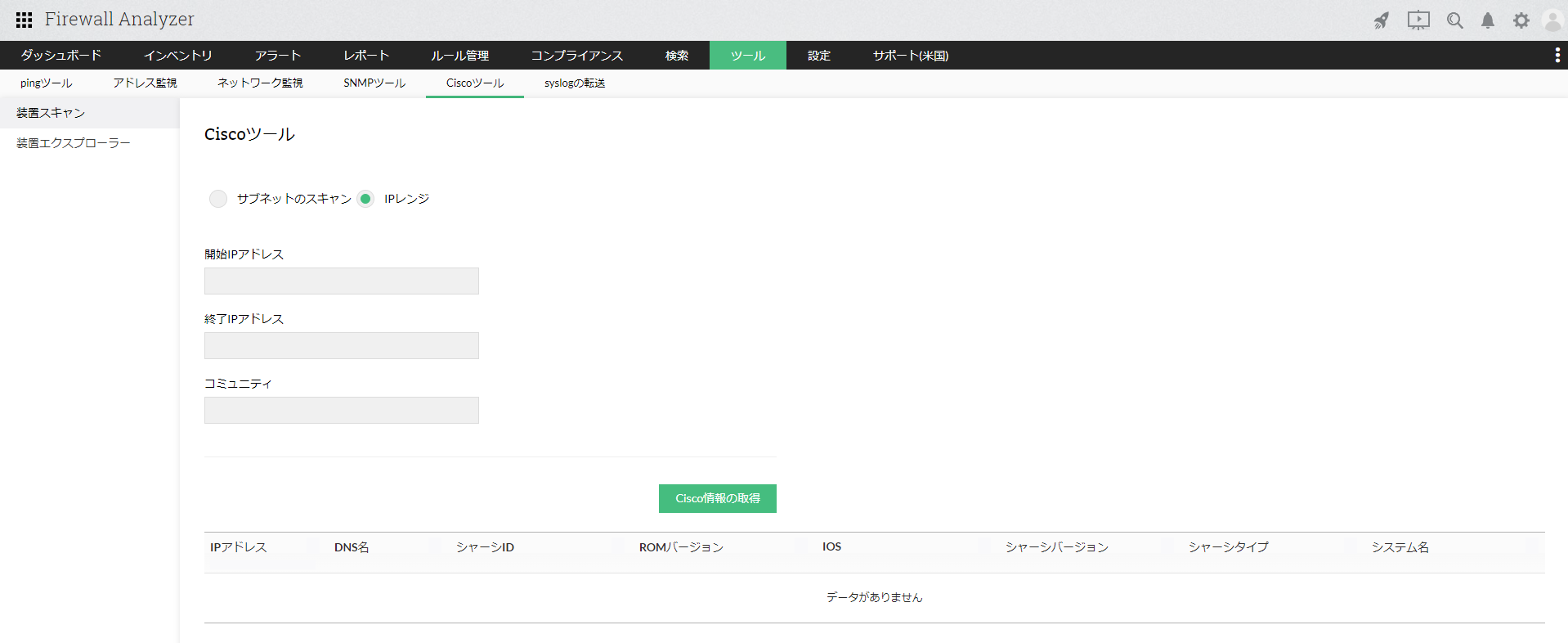Select the サブネットのスキャン radio button
1568x643 pixels.
pos(218,199)
